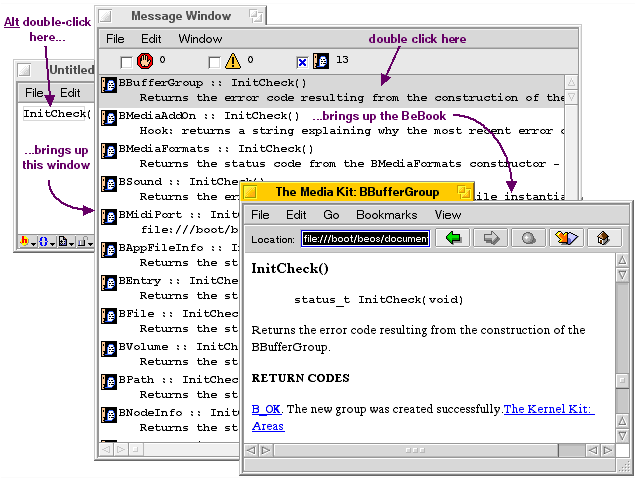
Task: Click the Untitled window title tab
Action: tap(56, 70)
